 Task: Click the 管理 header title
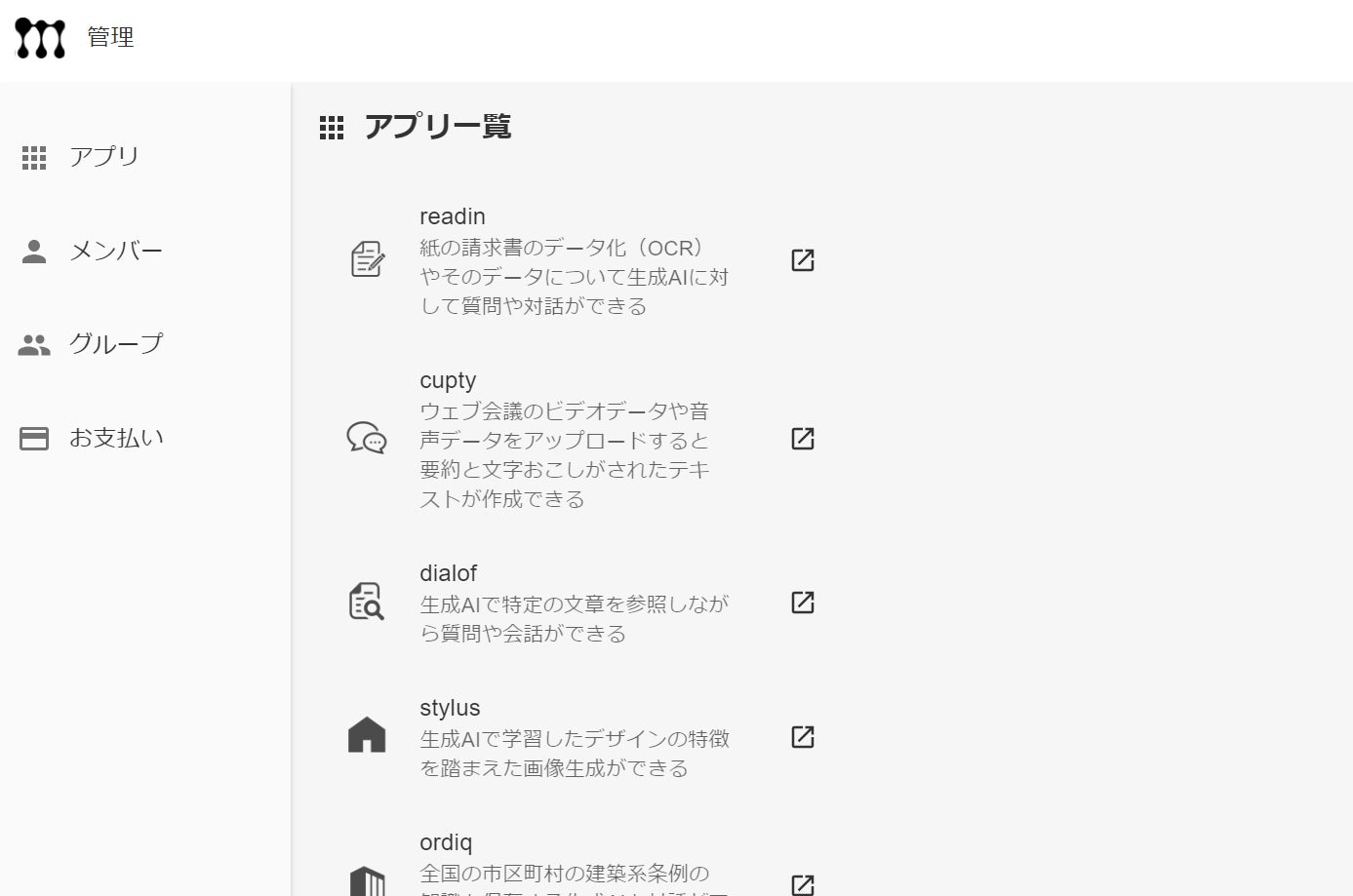tap(110, 37)
